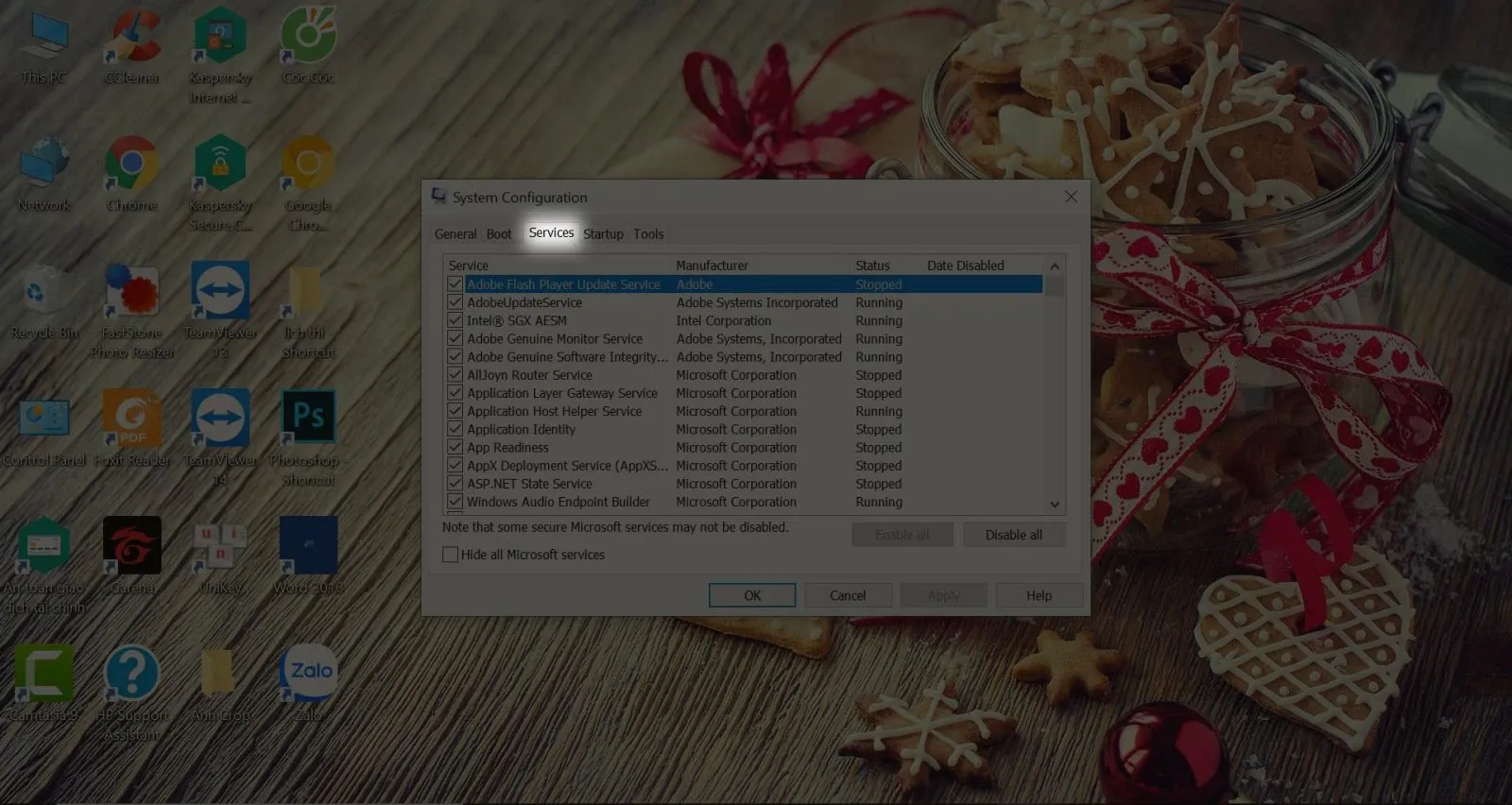The height and width of the screenshot is (805, 1512).
Task: Uncheck ASP.NET State Service checkbox
Action: [455, 484]
